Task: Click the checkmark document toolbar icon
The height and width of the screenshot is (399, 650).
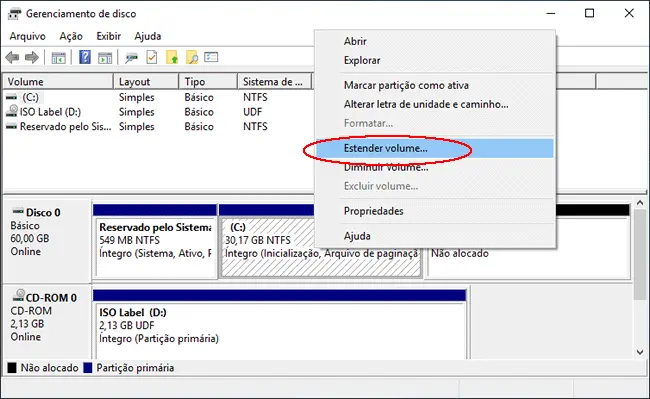Action: (x=152, y=57)
